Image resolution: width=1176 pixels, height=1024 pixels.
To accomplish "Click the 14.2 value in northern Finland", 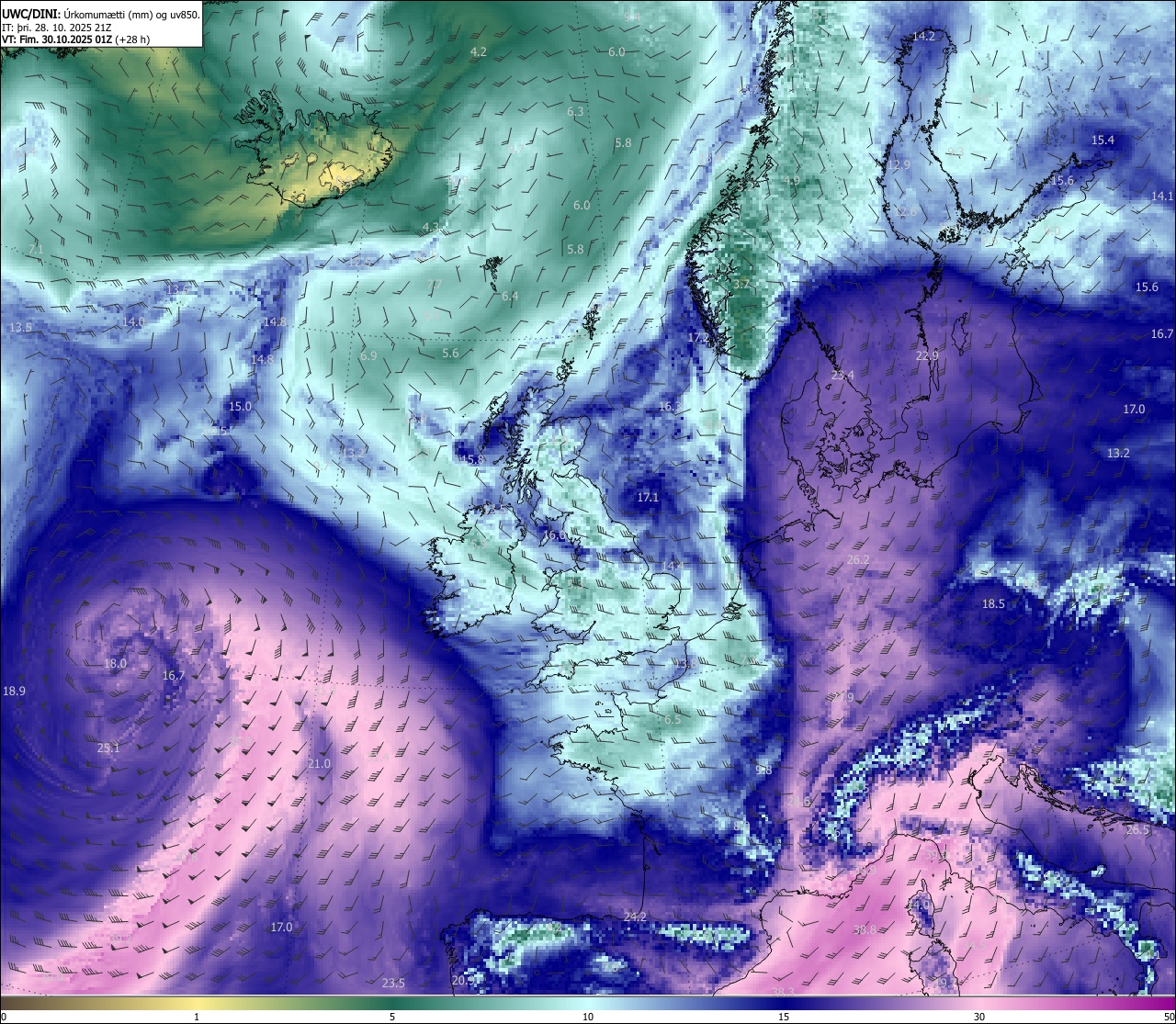I will click(x=923, y=36).
